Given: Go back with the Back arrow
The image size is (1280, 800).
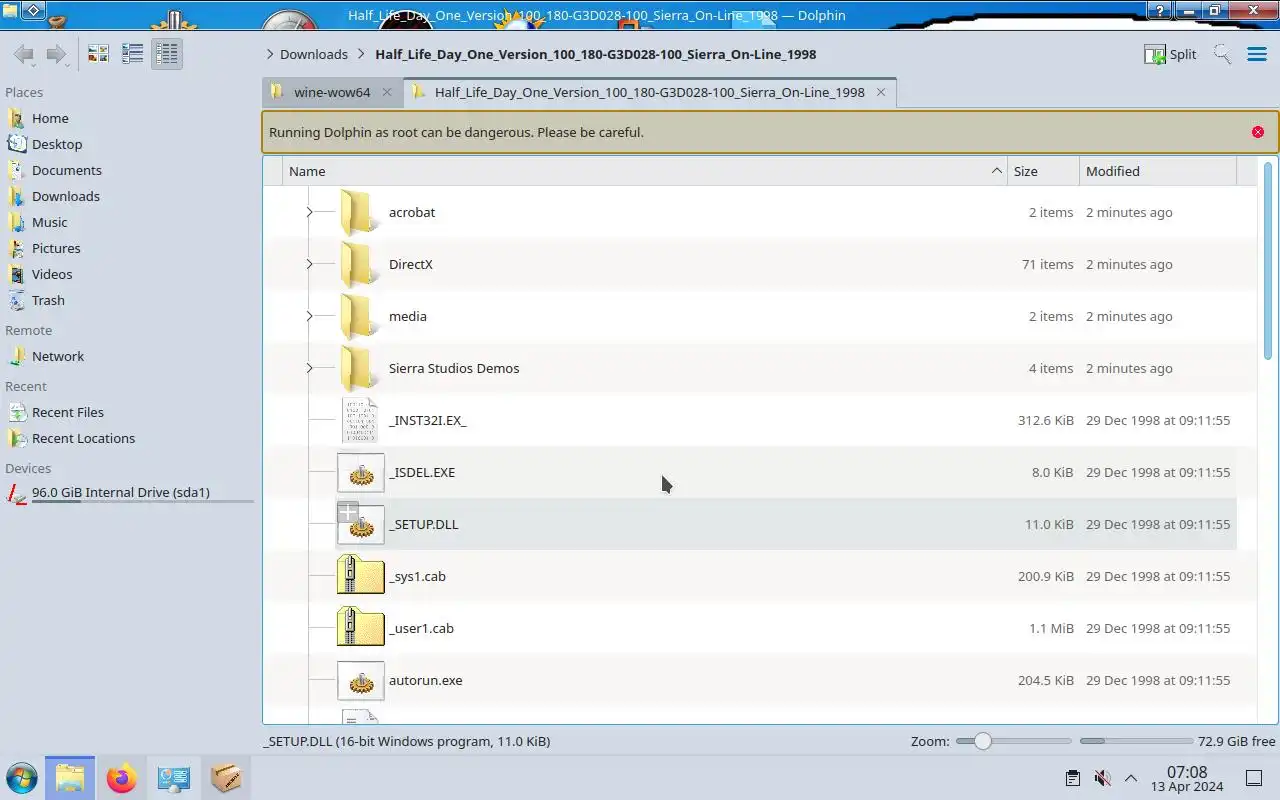Looking at the screenshot, I should coord(24,54).
